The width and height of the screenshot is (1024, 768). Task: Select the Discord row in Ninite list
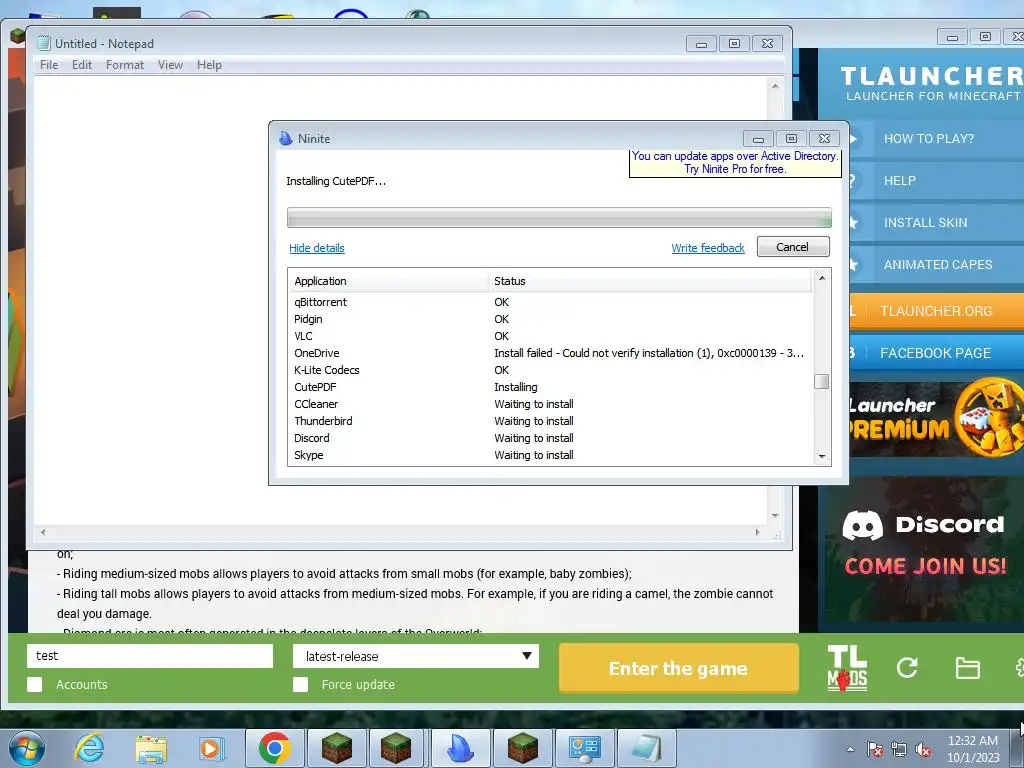click(x=551, y=438)
